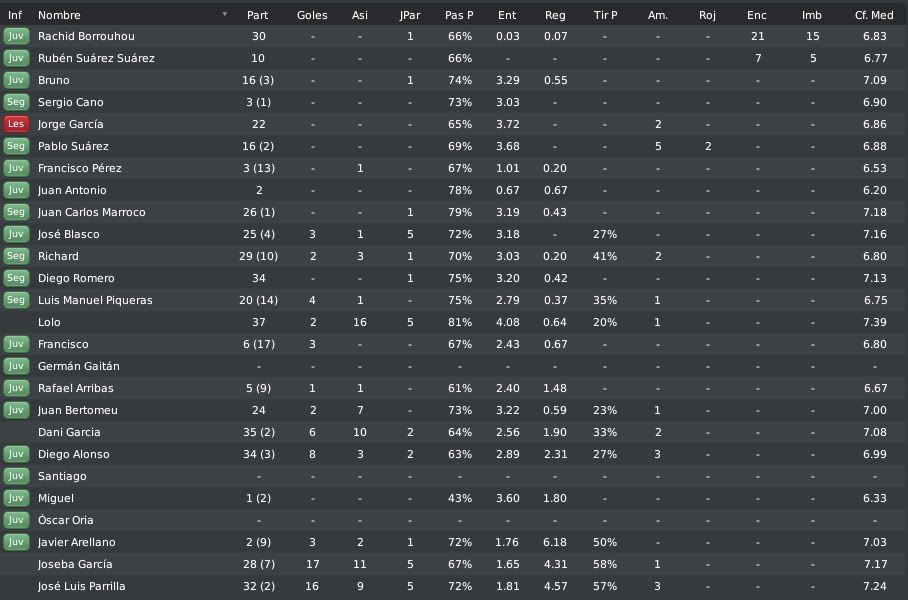The height and width of the screenshot is (600, 908).
Task: Sort by the Cf. Med column header
Action: coord(874,15)
